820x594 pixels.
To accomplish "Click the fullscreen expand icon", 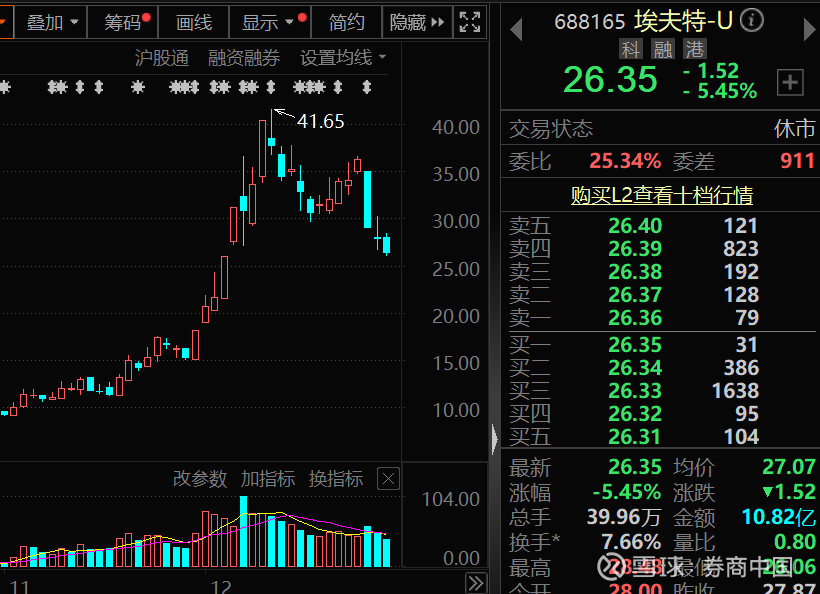I will point(470,22).
